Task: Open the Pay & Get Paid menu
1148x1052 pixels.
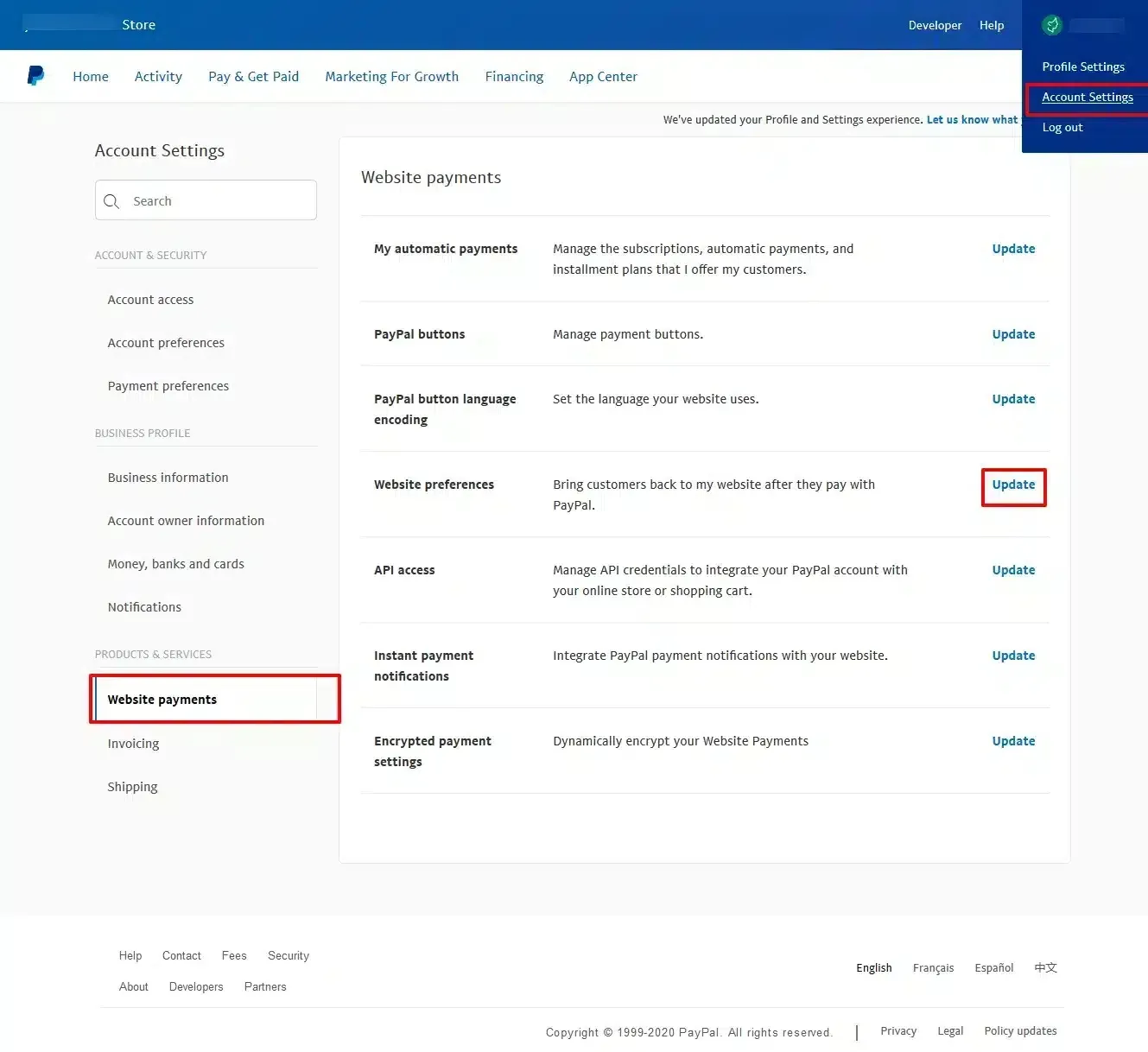Action: point(253,76)
